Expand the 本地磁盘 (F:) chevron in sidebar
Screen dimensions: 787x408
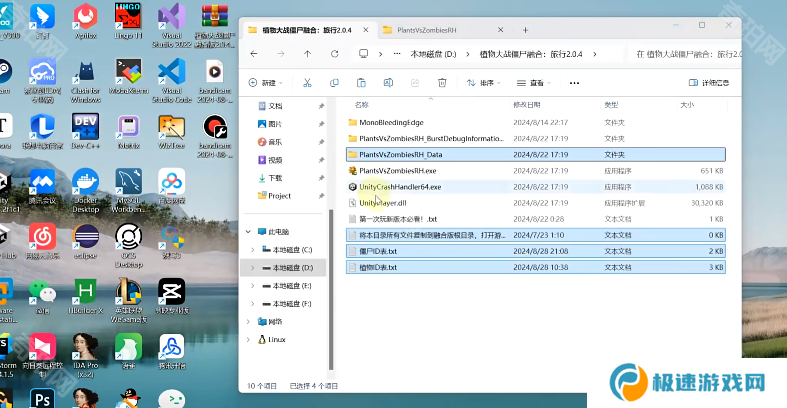pos(252,304)
